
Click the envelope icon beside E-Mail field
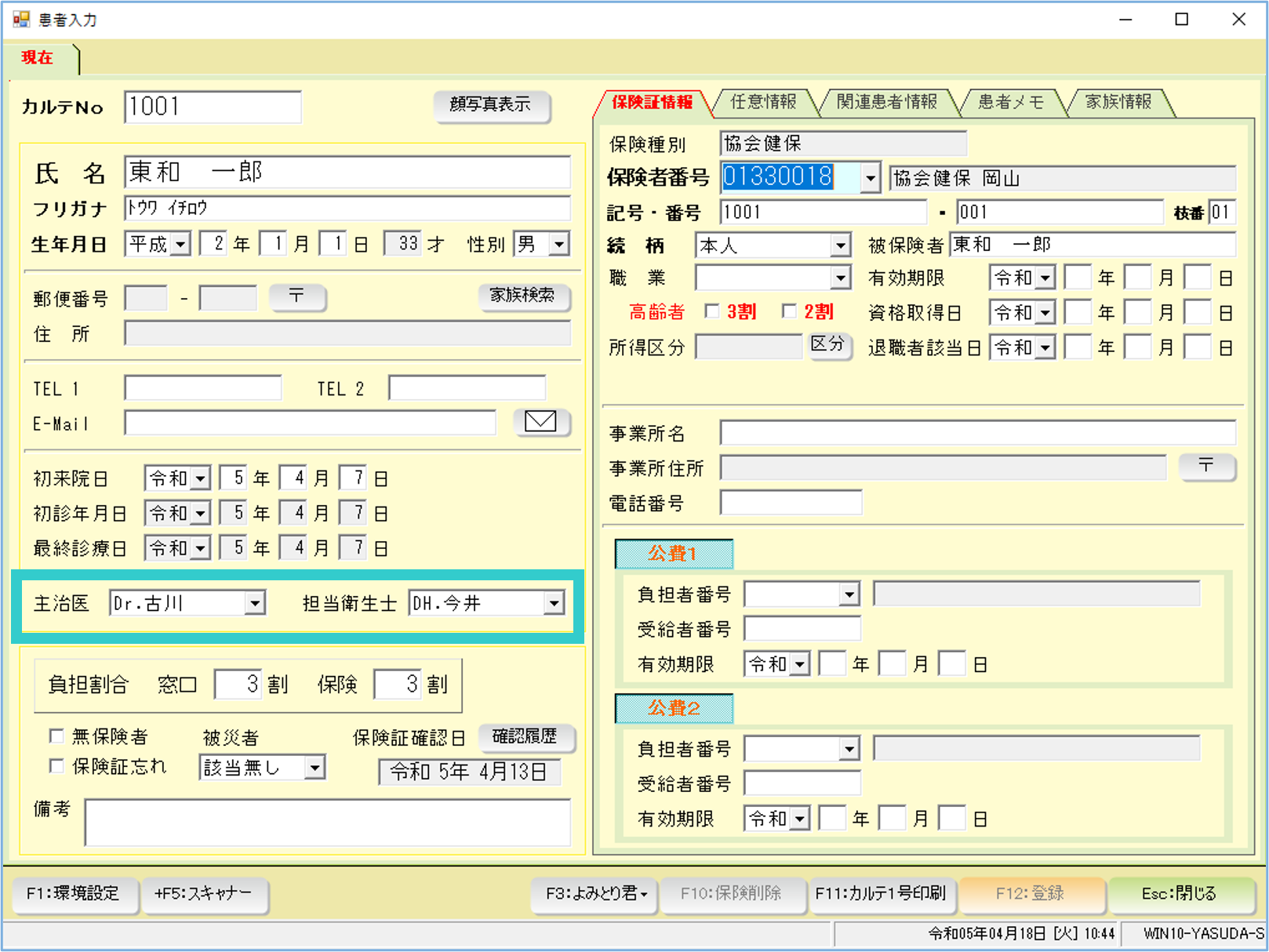point(540,422)
